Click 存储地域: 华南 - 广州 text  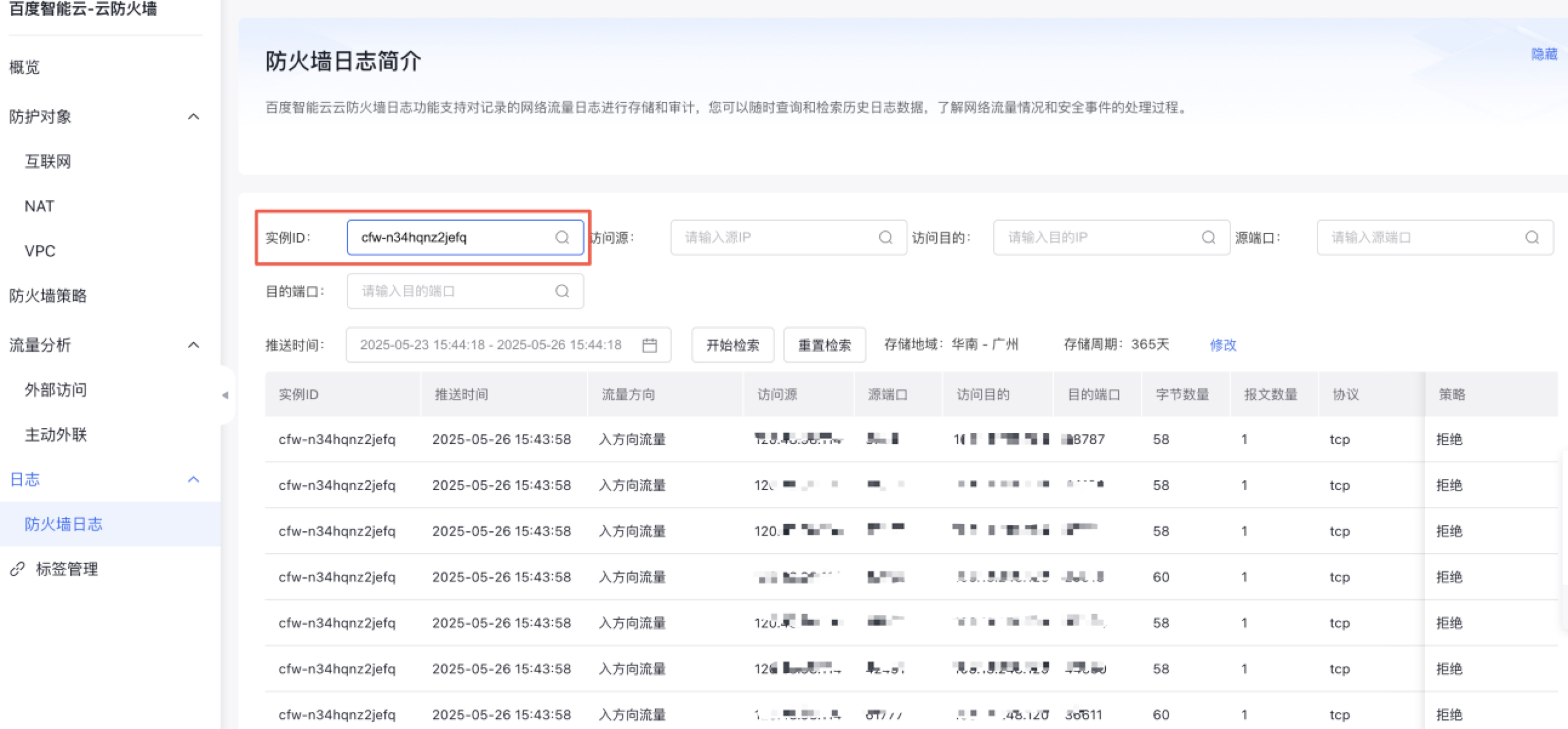[x=951, y=344]
